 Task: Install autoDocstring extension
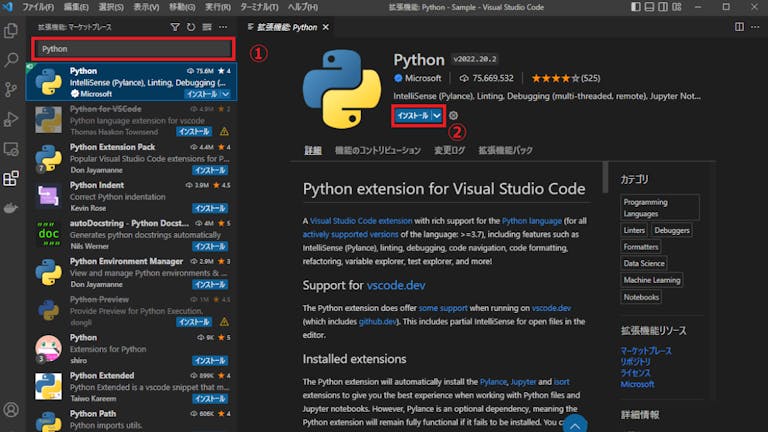click(x=210, y=246)
